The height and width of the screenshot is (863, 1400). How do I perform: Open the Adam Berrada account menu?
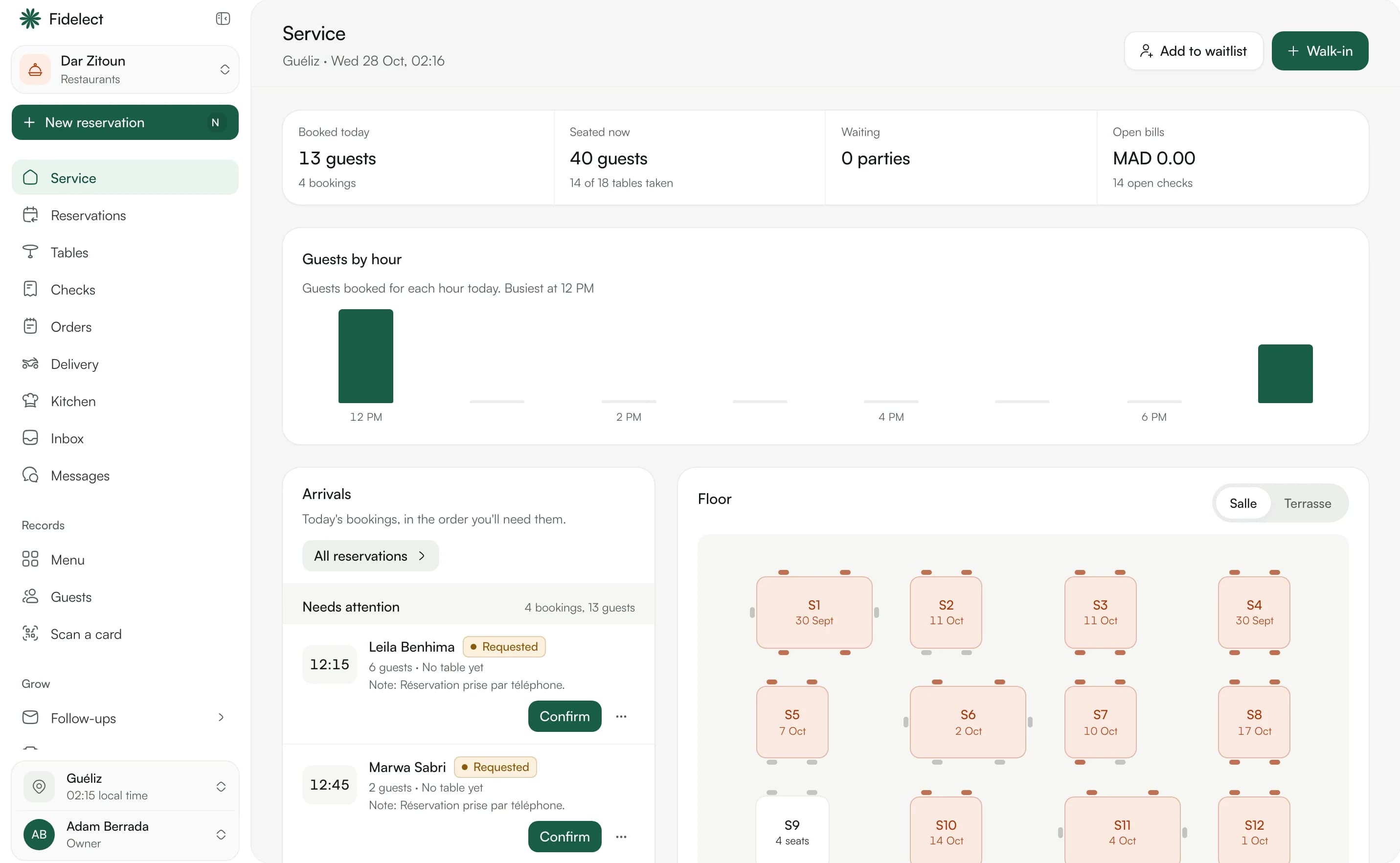[125, 834]
